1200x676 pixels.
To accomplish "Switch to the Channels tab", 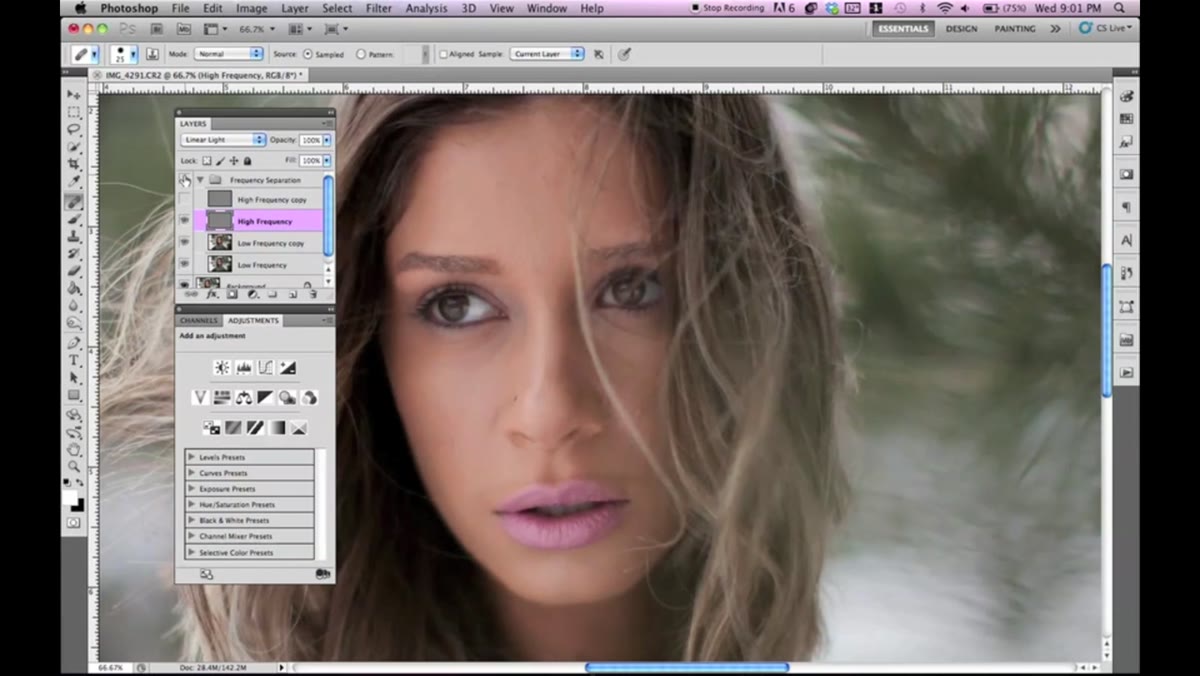I will [199, 321].
